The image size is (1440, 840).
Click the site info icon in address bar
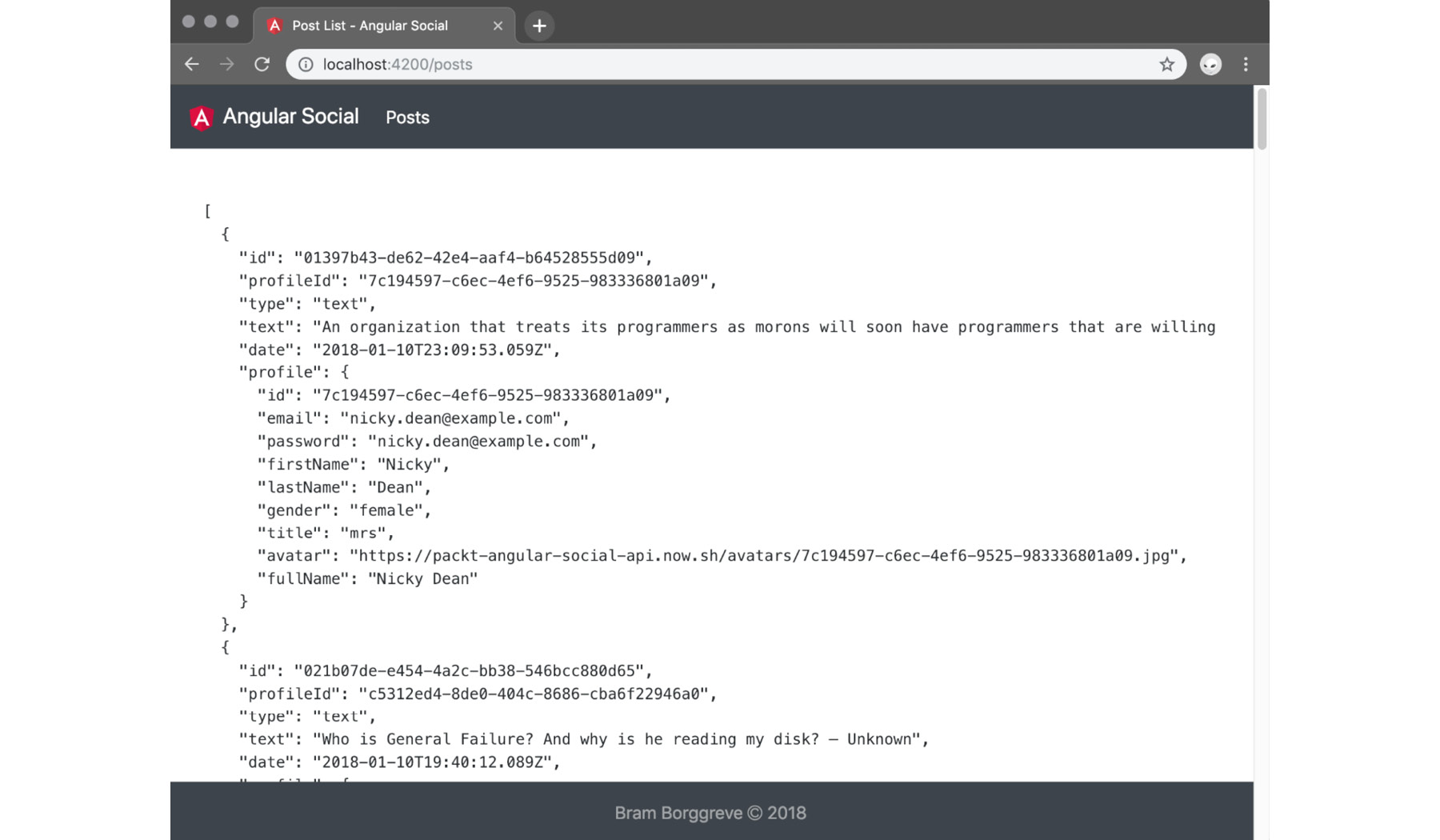click(x=306, y=64)
